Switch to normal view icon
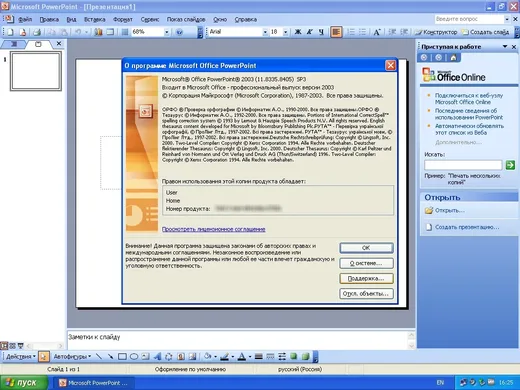This screenshot has width=520, height=390. 4,346
